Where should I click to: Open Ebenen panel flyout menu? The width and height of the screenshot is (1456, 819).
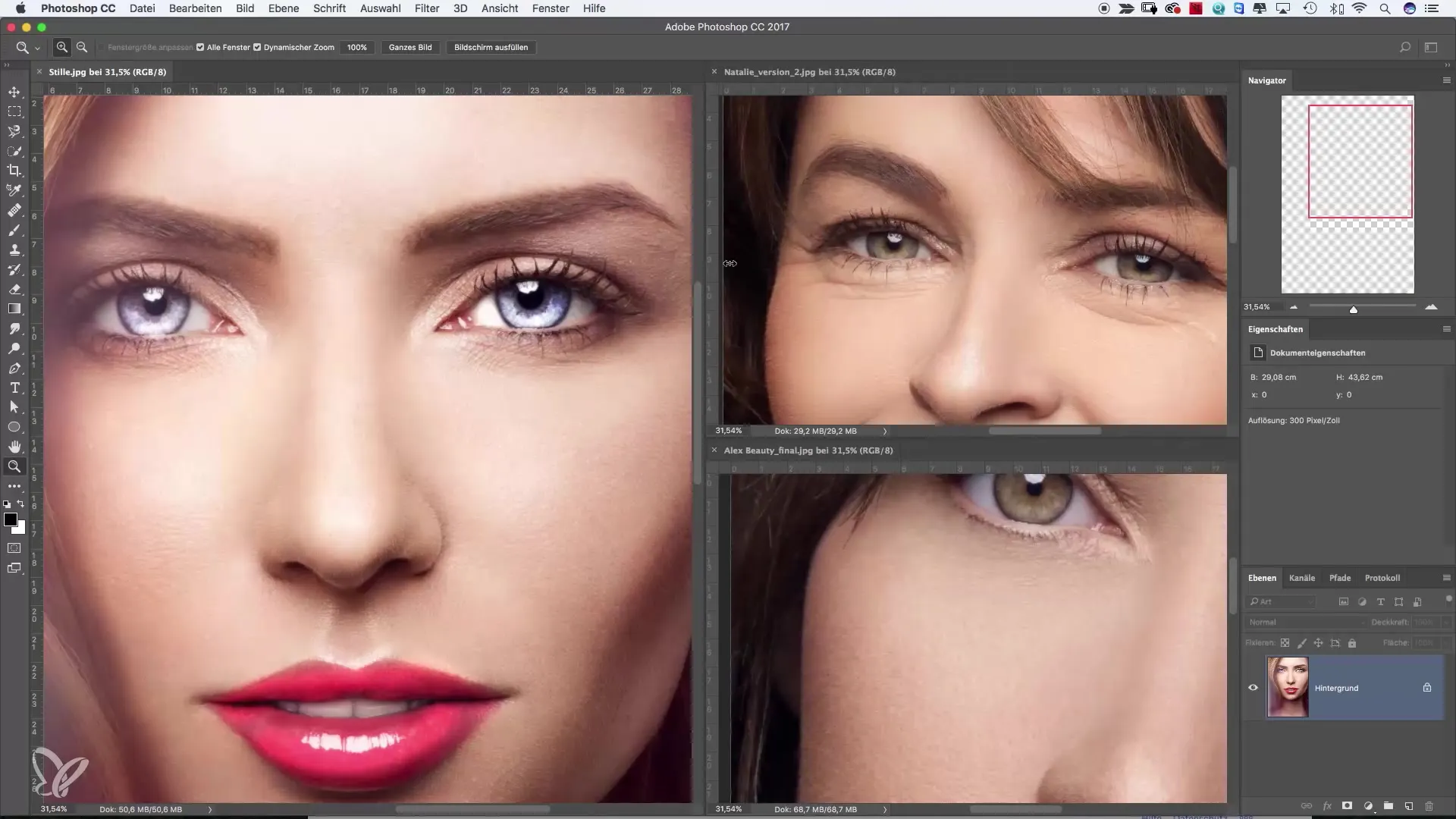(x=1446, y=578)
